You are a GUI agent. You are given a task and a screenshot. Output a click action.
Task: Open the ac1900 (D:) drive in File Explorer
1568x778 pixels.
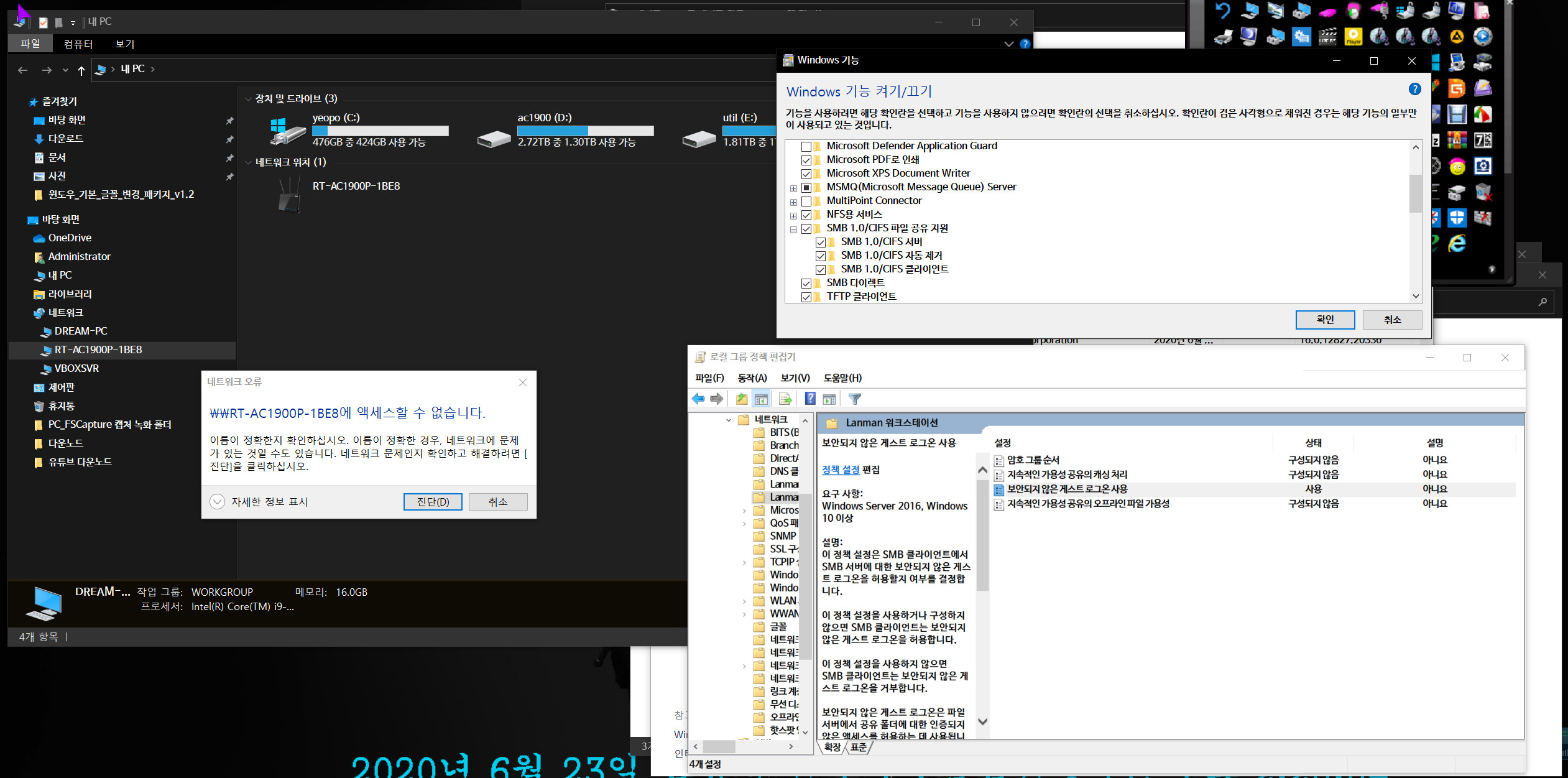(x=565, y=130)
